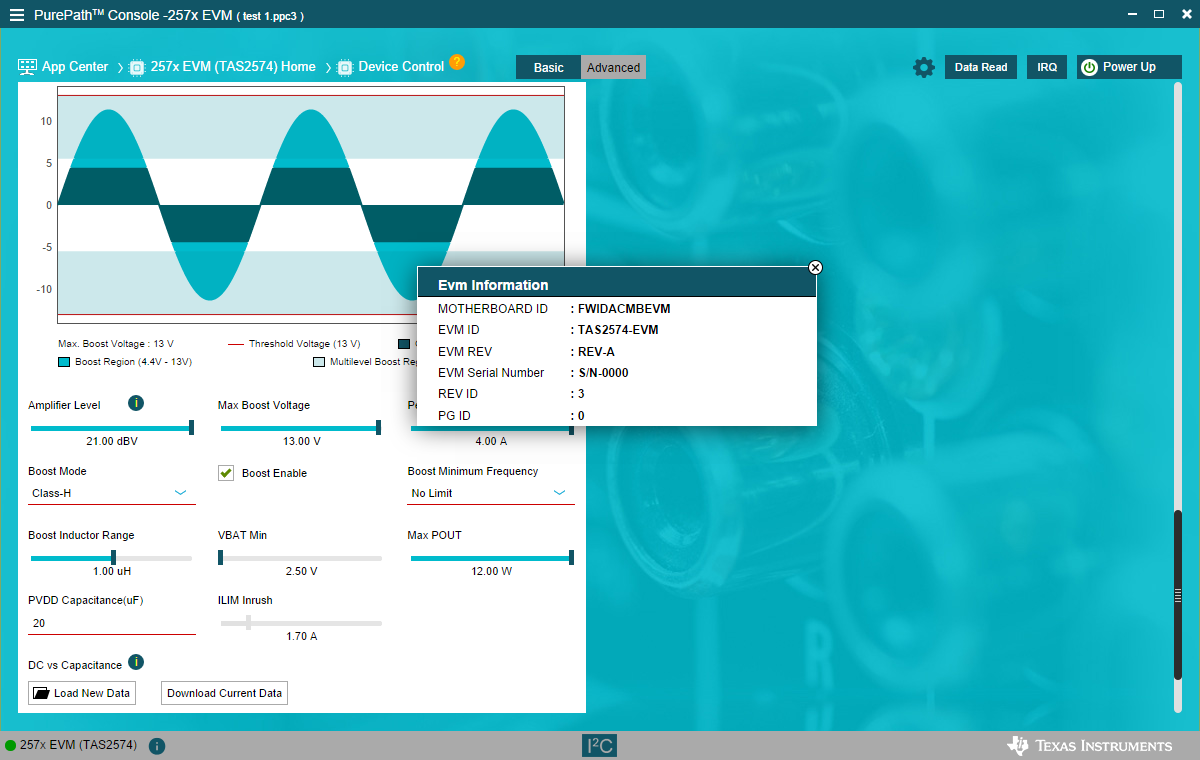The width and height of the screenshot is (1200, 760).
Task: Click the 1.70 A value
Action: point(301,636)
